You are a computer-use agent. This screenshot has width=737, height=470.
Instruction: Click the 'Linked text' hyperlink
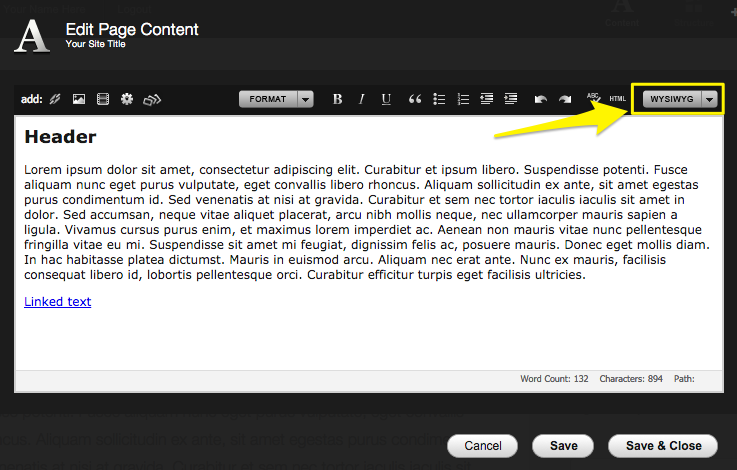click(58, 302)
